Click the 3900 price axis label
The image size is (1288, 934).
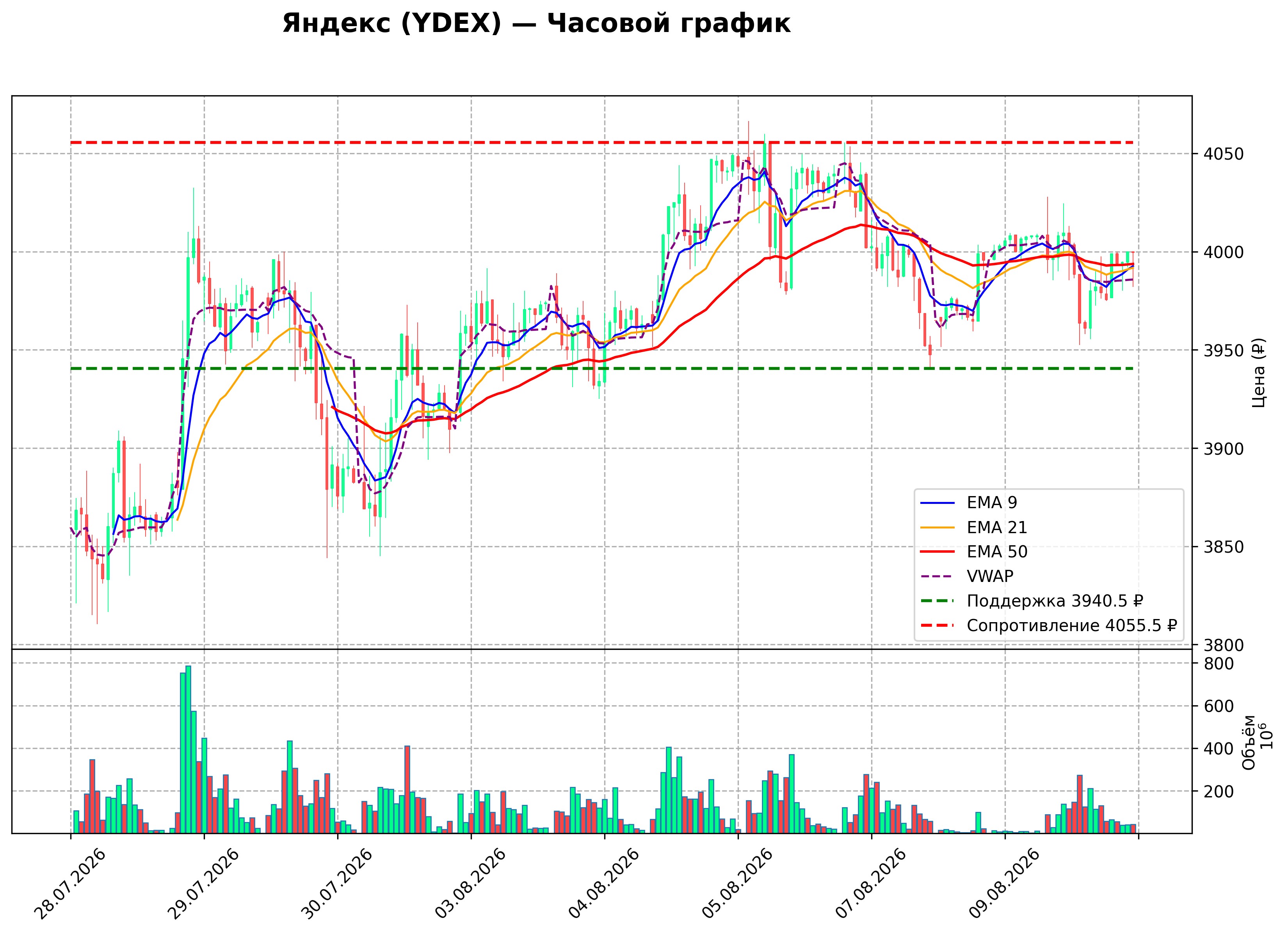pyautogui.click(x=1224, y=448)
